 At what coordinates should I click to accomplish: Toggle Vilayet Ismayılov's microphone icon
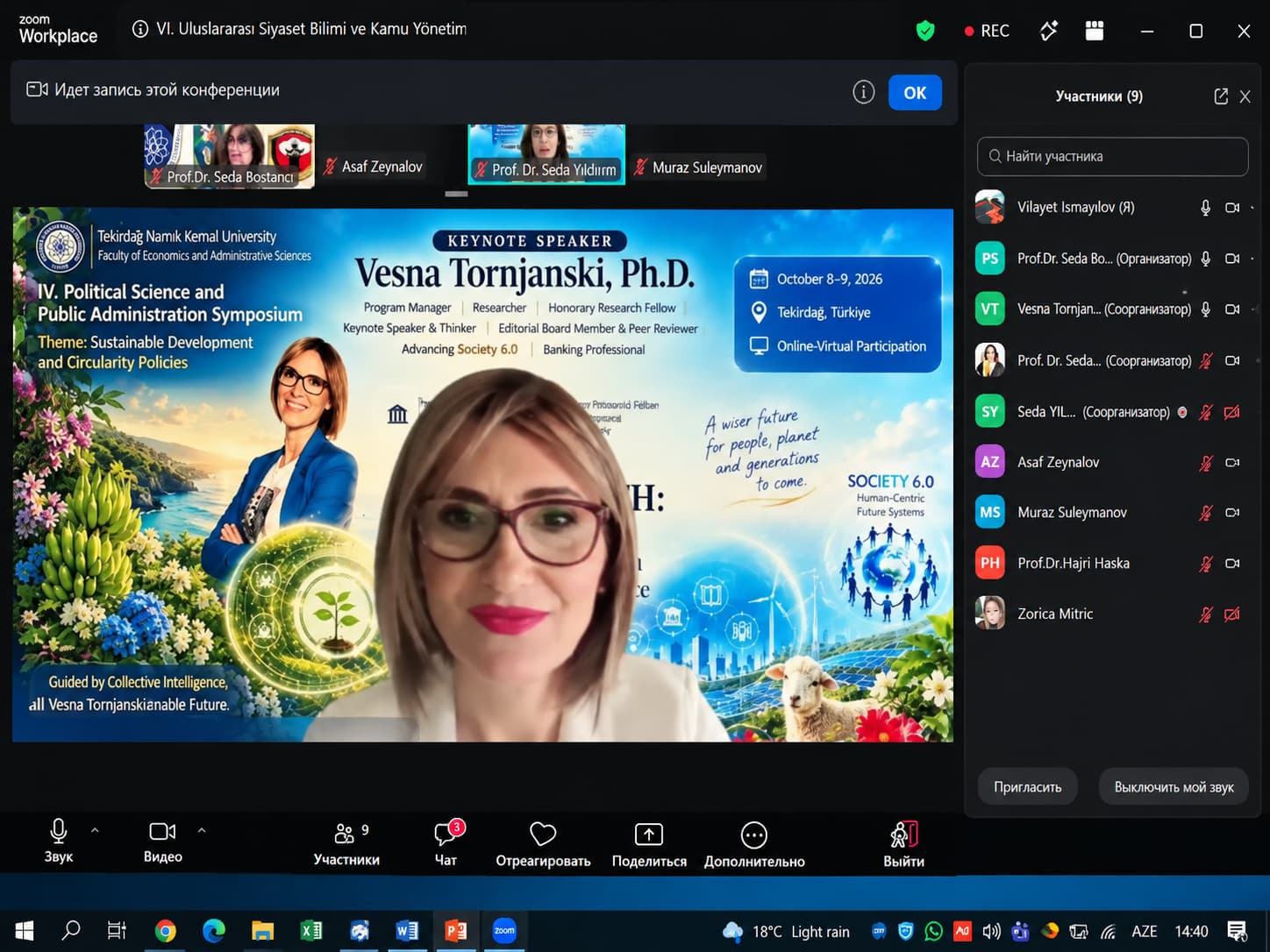pos(1206,208)
